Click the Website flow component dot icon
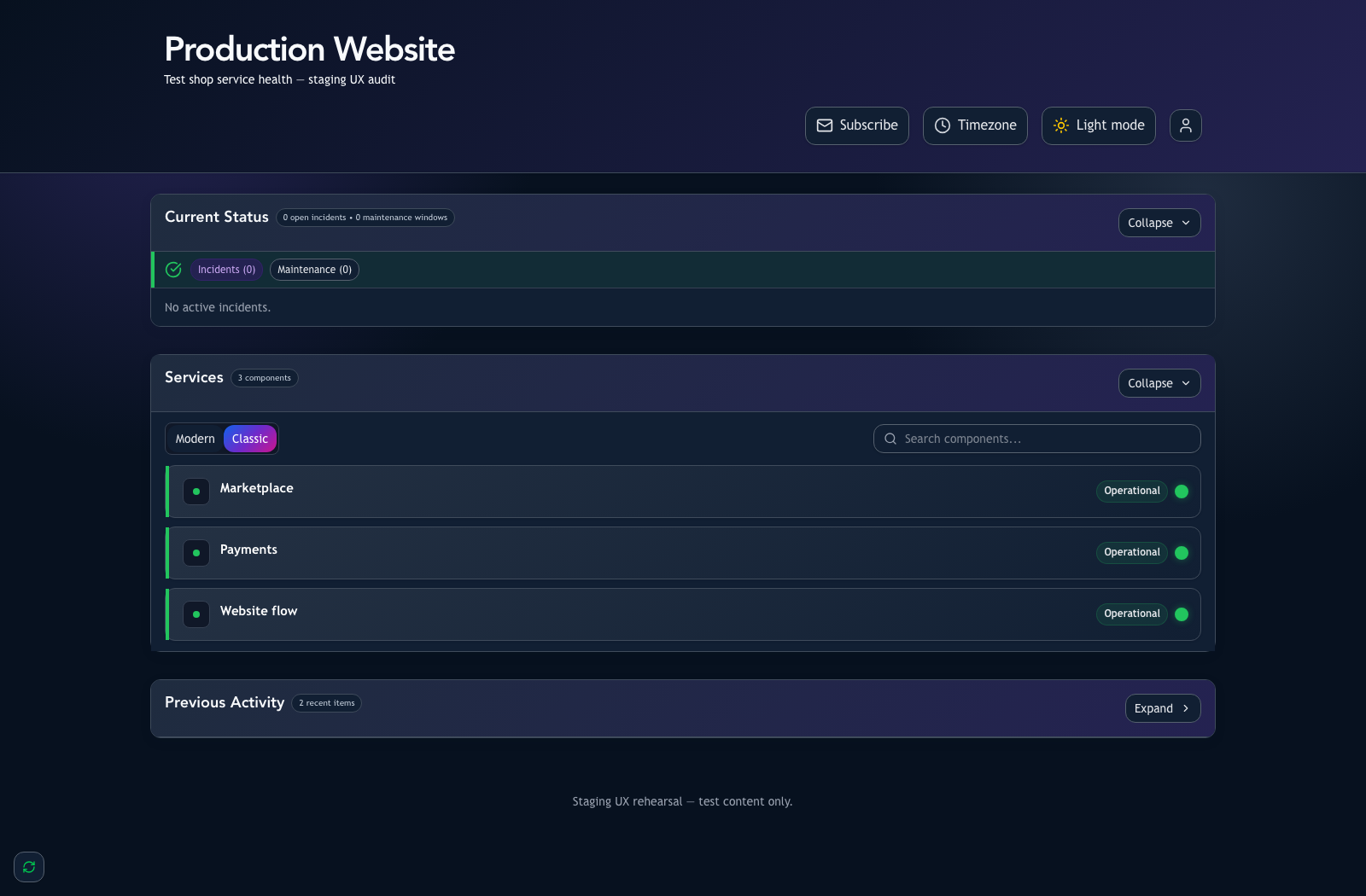 pyautogui.click(x=196, y=614)
